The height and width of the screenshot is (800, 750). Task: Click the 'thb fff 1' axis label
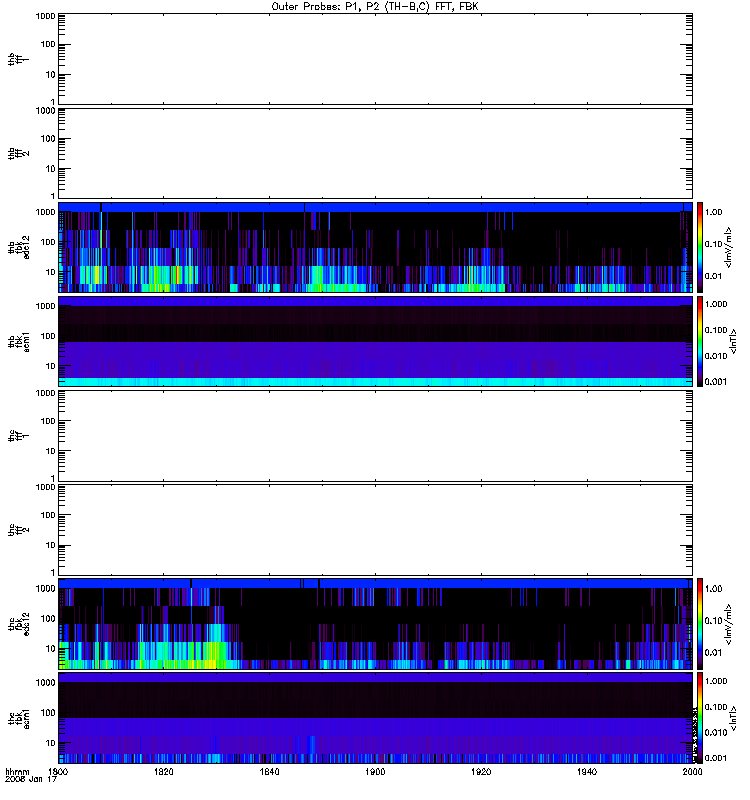pos(18,59)
